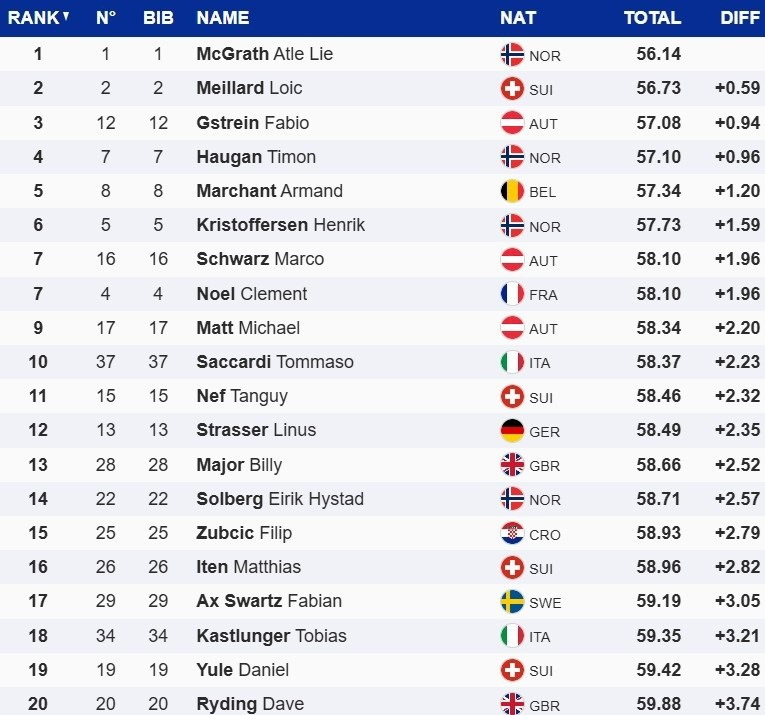Sort by the NAME column header
The height and width of the screenshot is (715, 765).
(x=223, y=18)
